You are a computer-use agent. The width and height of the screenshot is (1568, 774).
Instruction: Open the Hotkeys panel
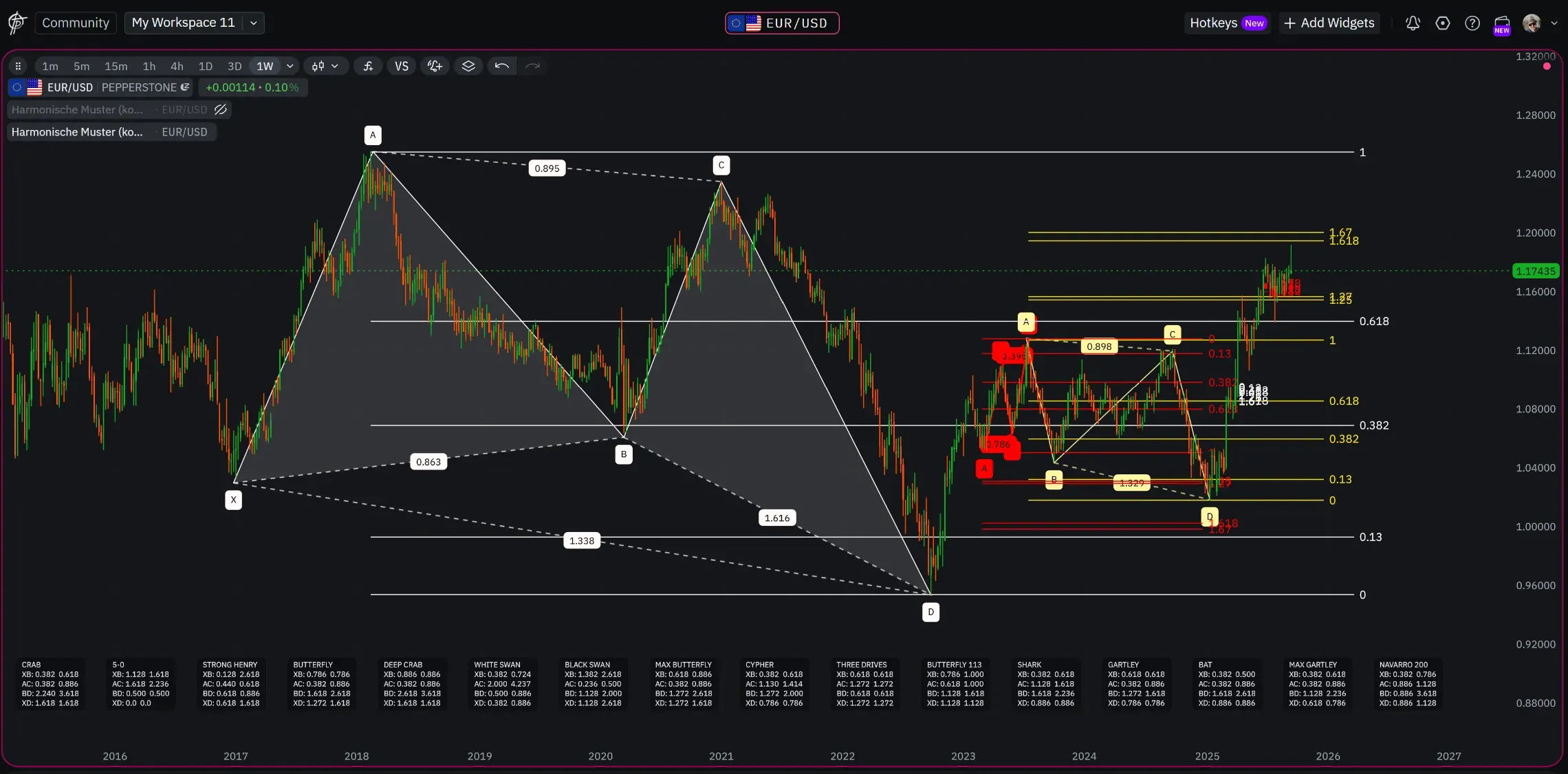[x=1226, y=23]
